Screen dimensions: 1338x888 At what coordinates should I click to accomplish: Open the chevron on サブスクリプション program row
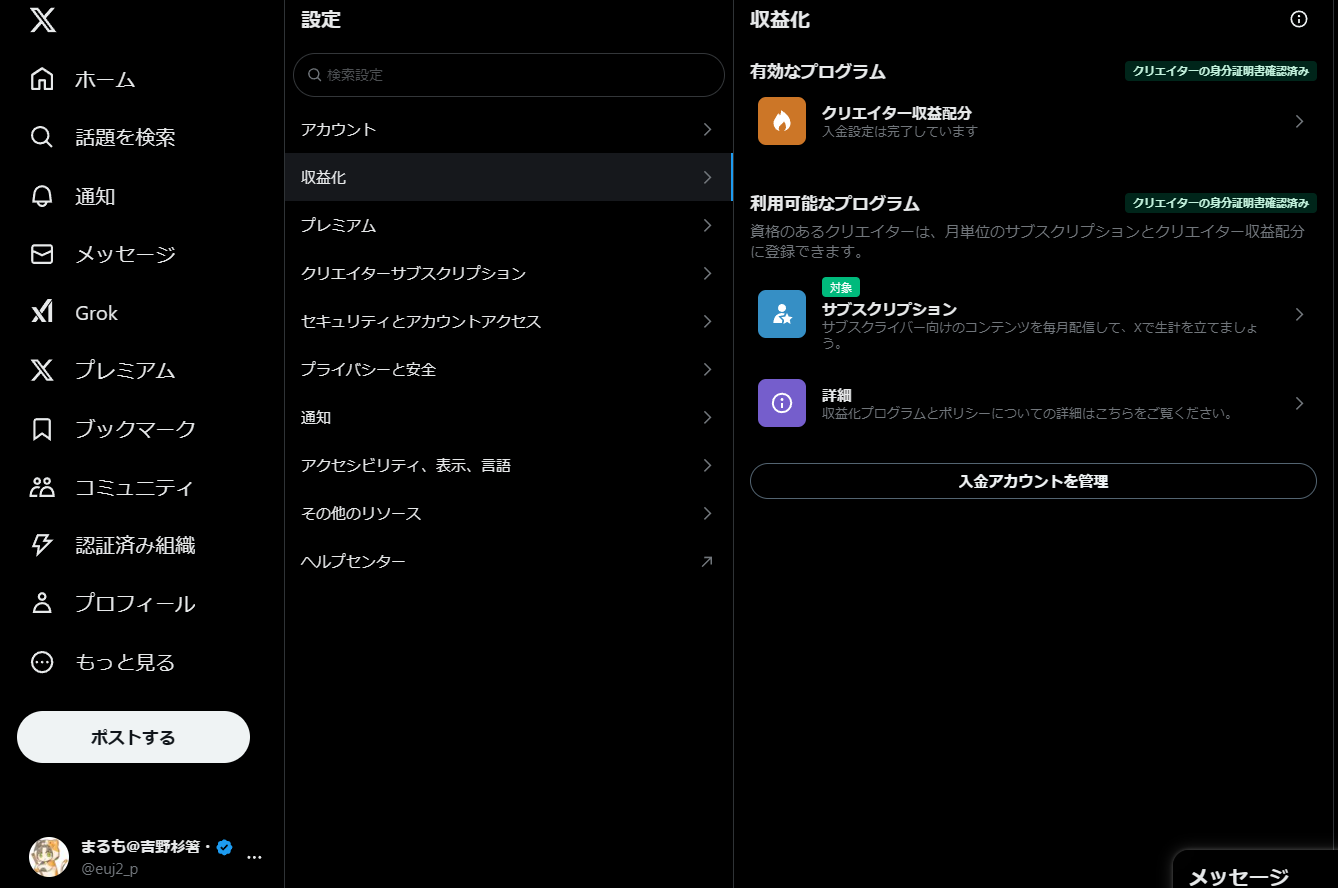tap(1299, 314)
